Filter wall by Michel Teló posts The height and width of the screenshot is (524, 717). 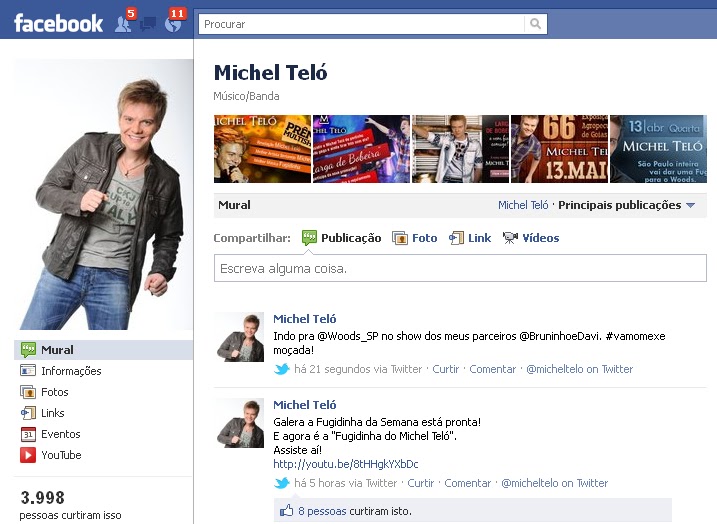(x=523, y=205)
